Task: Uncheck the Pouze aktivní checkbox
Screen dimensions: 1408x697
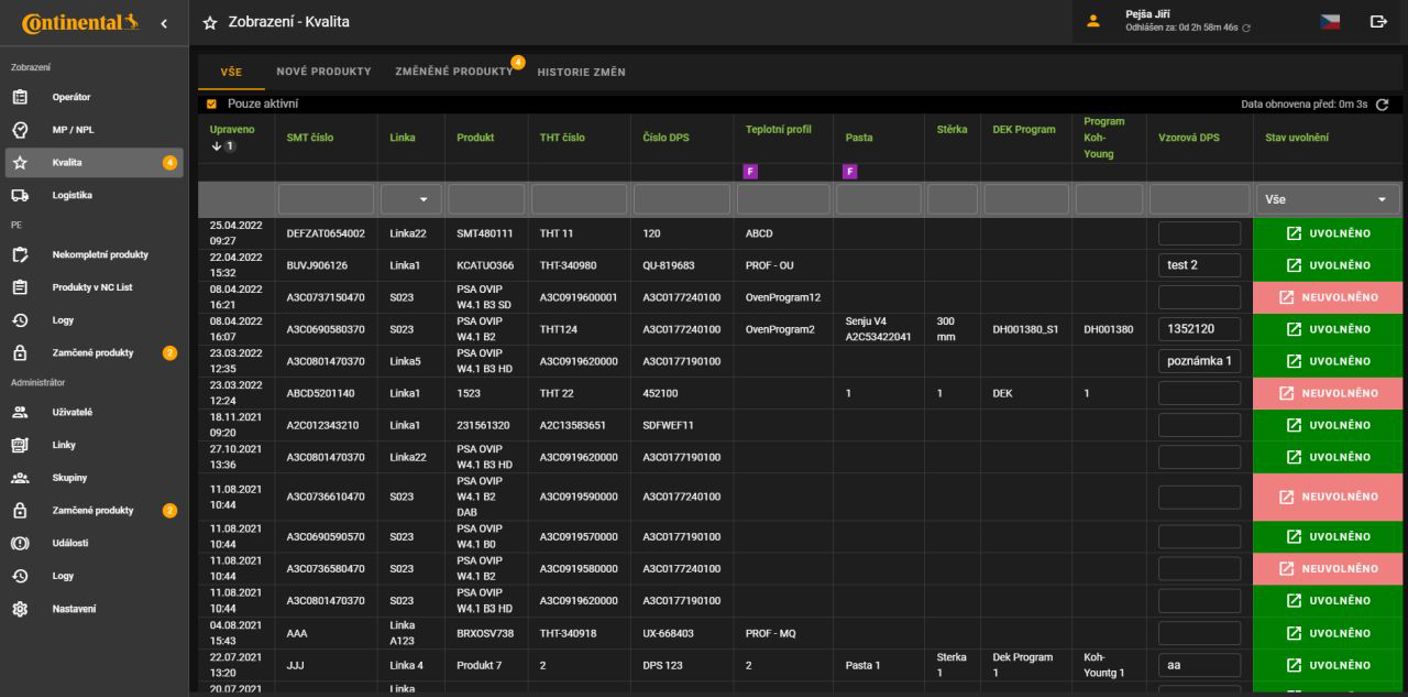Action: (211, 104)
